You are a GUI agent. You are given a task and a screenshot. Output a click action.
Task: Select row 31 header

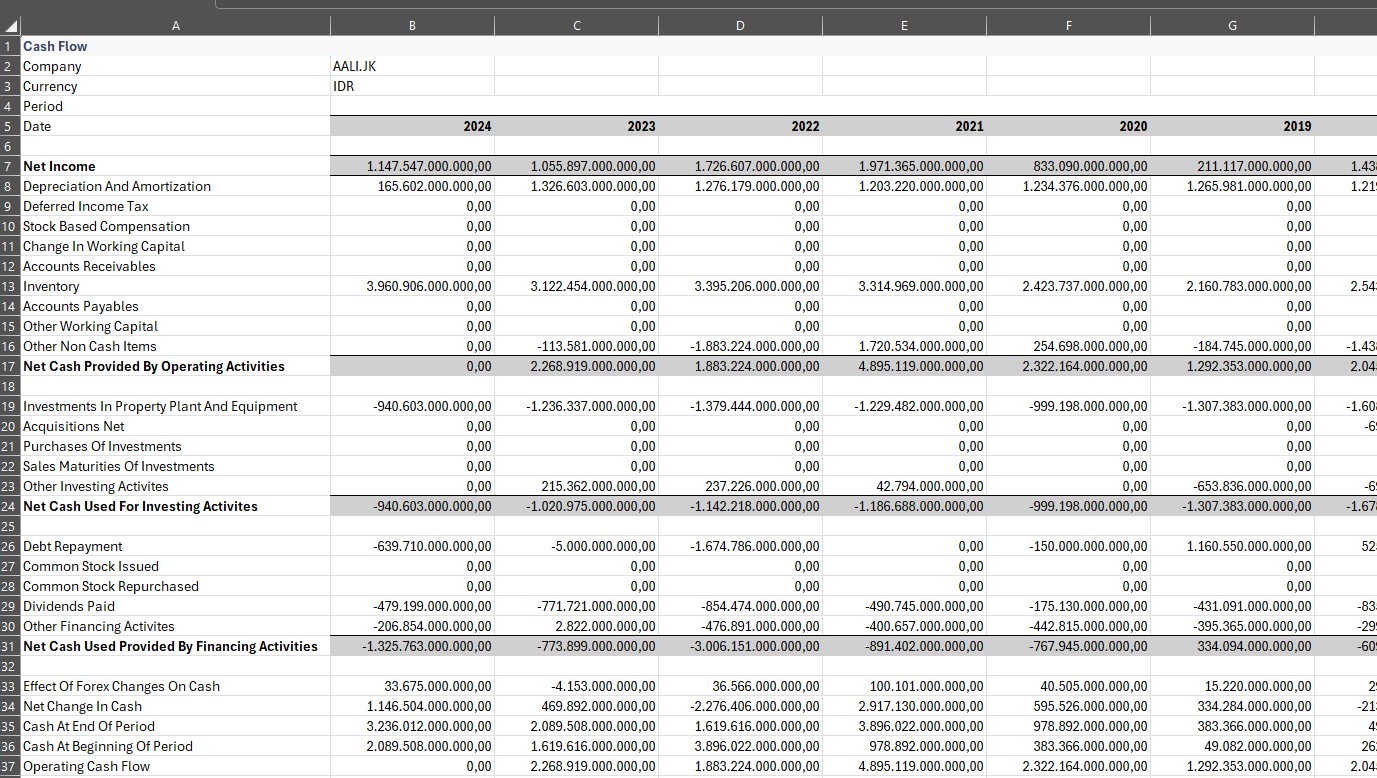coord(10,646)
